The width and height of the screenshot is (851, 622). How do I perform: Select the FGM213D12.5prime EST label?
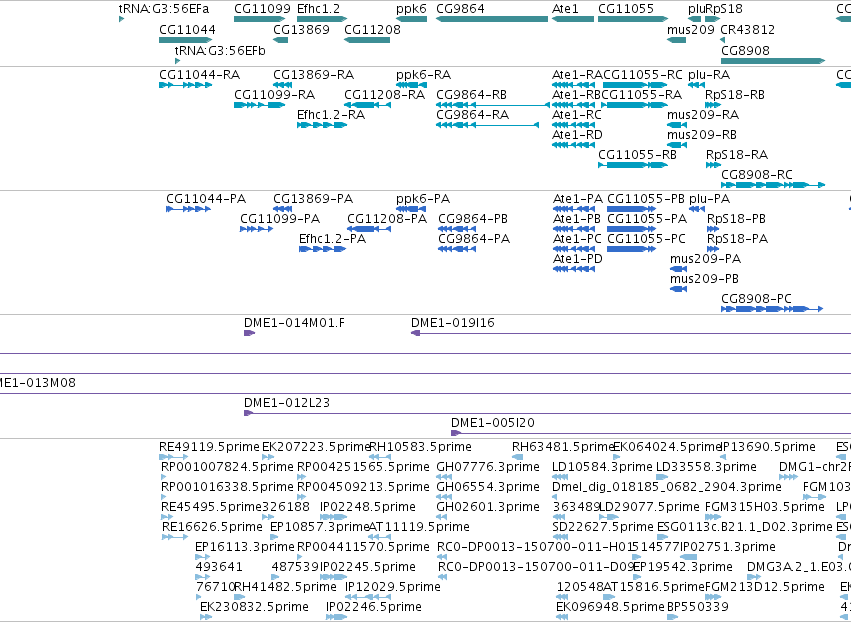pos(764,587)
